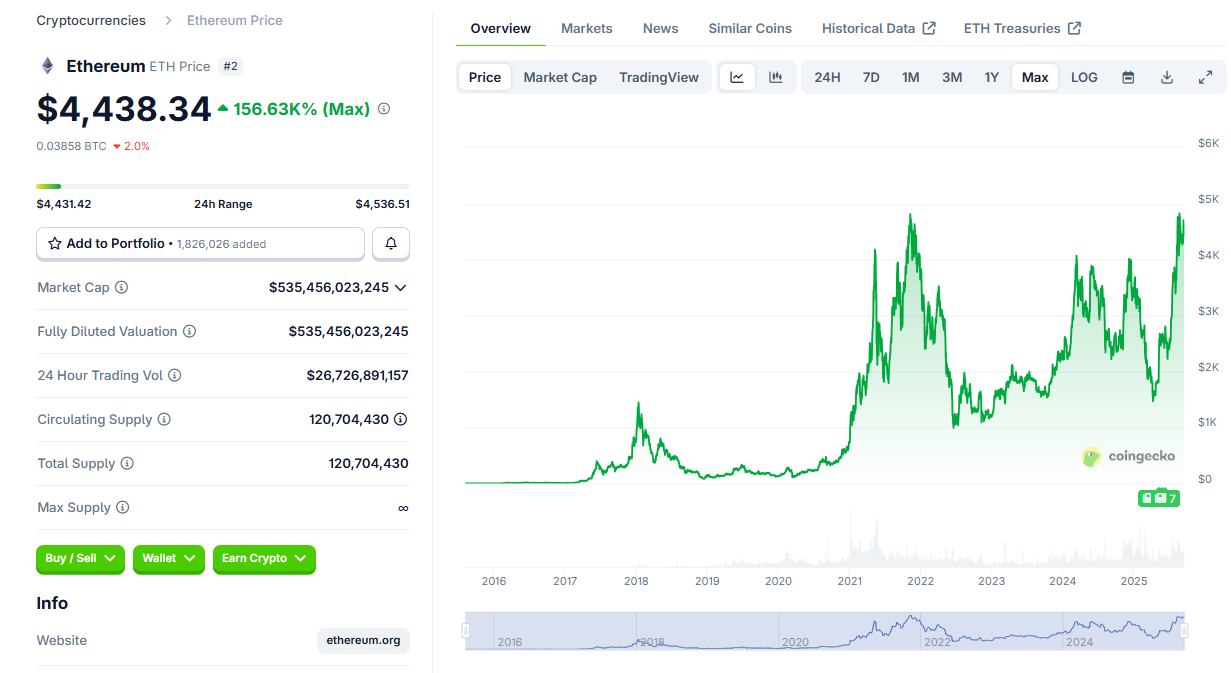Click the $4,438.34 price value

(124, 109)
